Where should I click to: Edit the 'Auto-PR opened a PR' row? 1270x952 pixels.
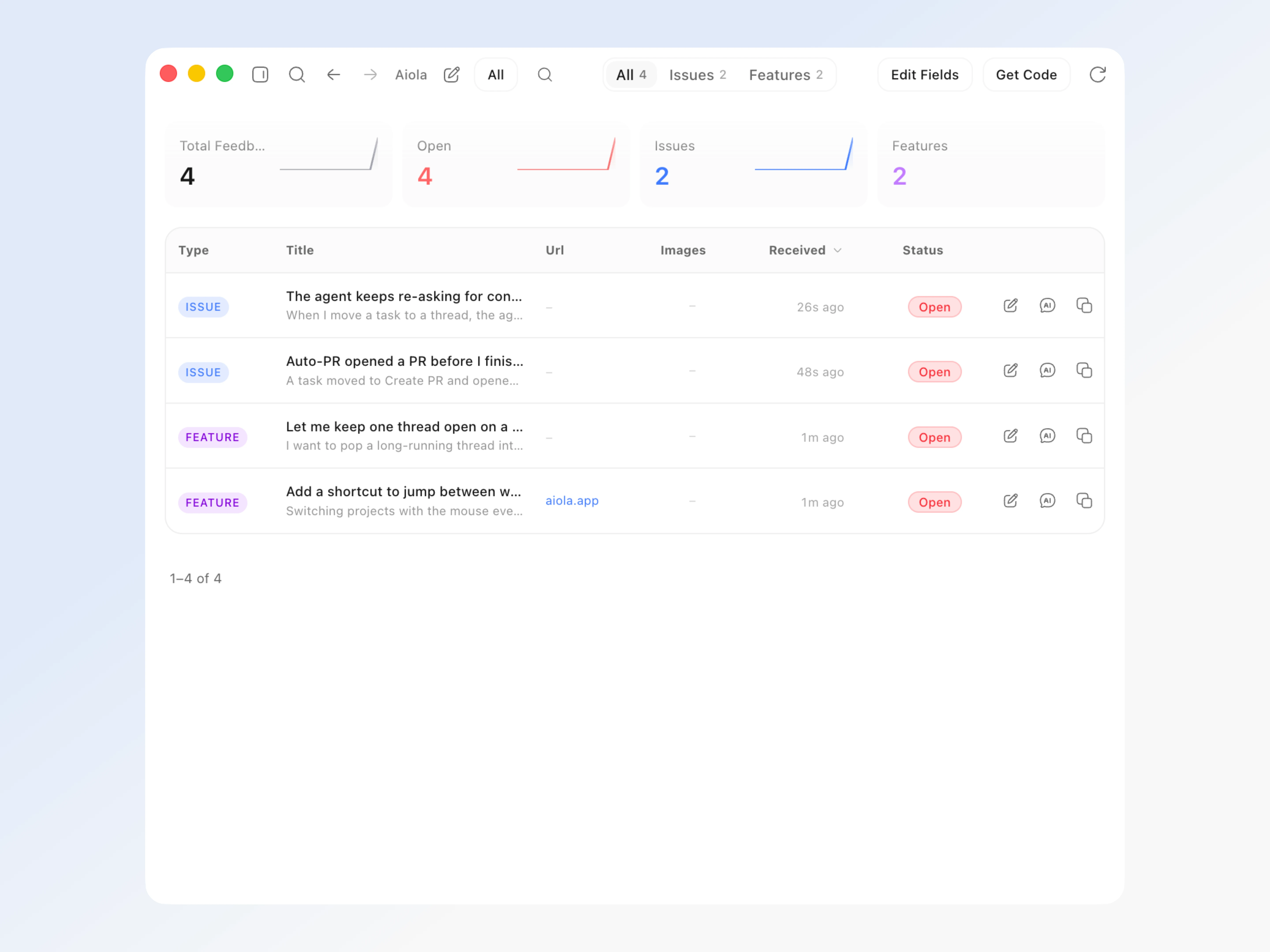click(1010, 371)
